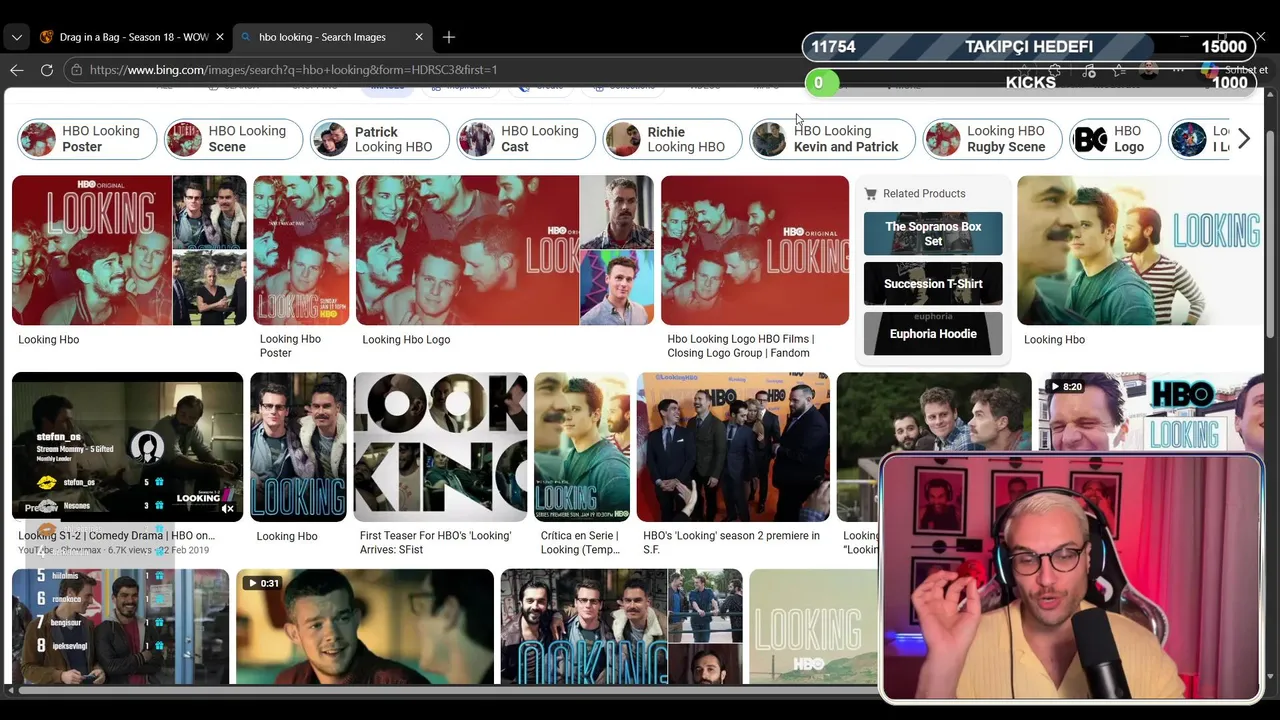The width and height of the screenshot is (1280, 720).
Task: Click the HBO's 'Looking' season 2 premiere caption
Action: [731, 542]
